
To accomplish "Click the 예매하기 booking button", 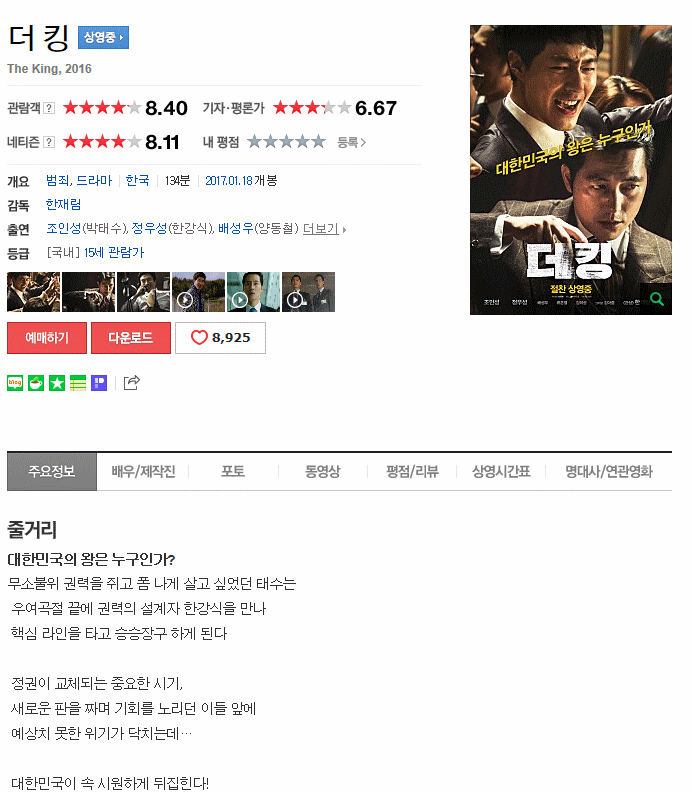I will pos(47,338).
